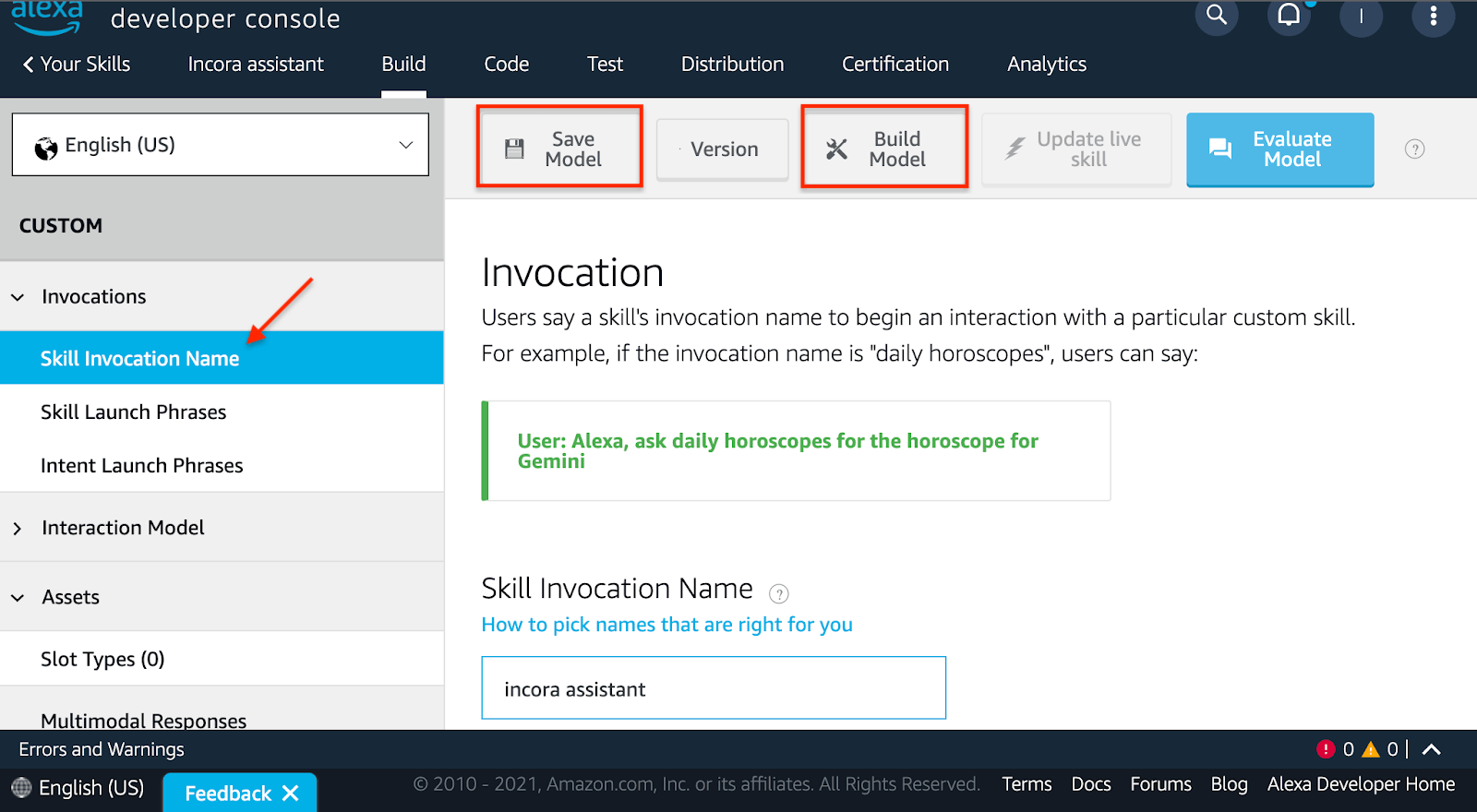
Task: Expand the Errors and Warnings panel chevron
Action: (x=1432, y=749)
